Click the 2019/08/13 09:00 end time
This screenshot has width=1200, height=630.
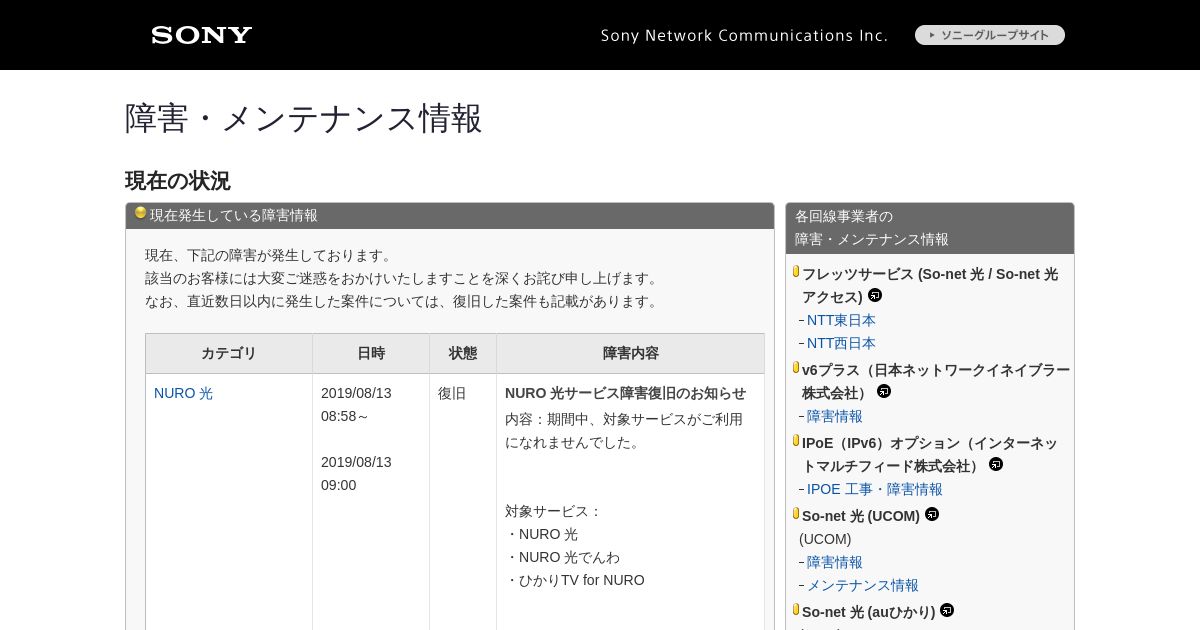(356, 473)
